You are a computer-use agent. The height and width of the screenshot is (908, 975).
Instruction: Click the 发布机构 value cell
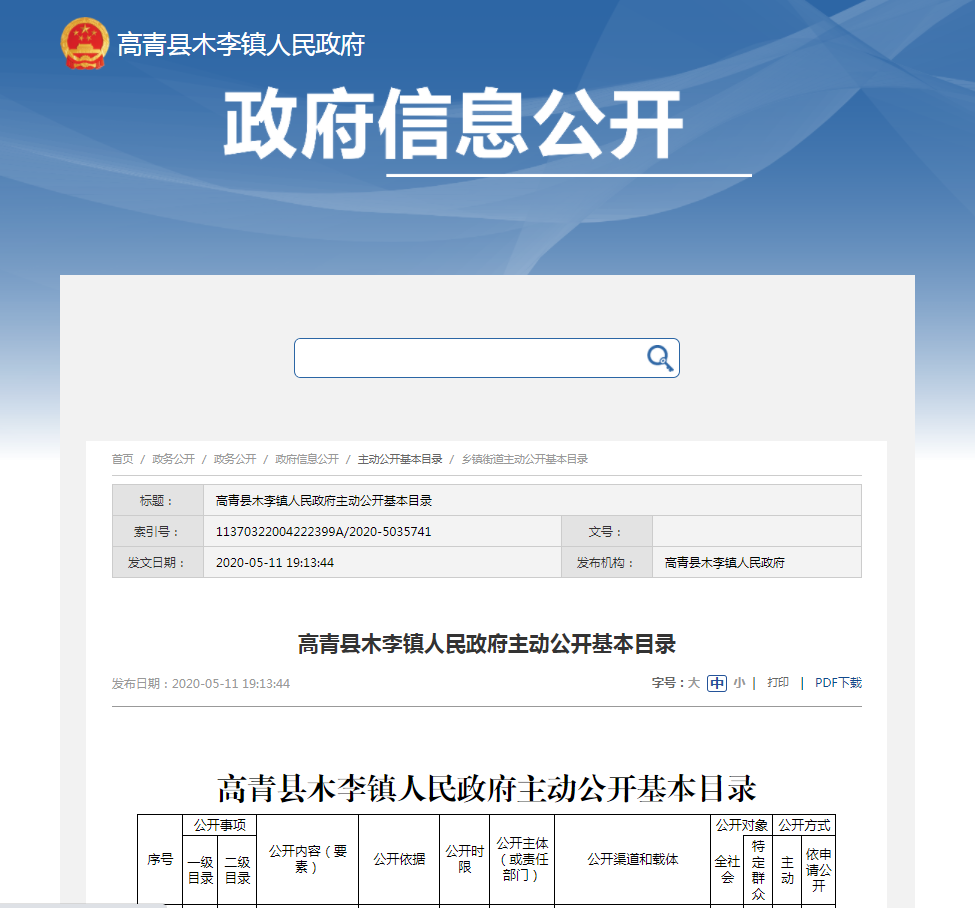tap(725, 563)
